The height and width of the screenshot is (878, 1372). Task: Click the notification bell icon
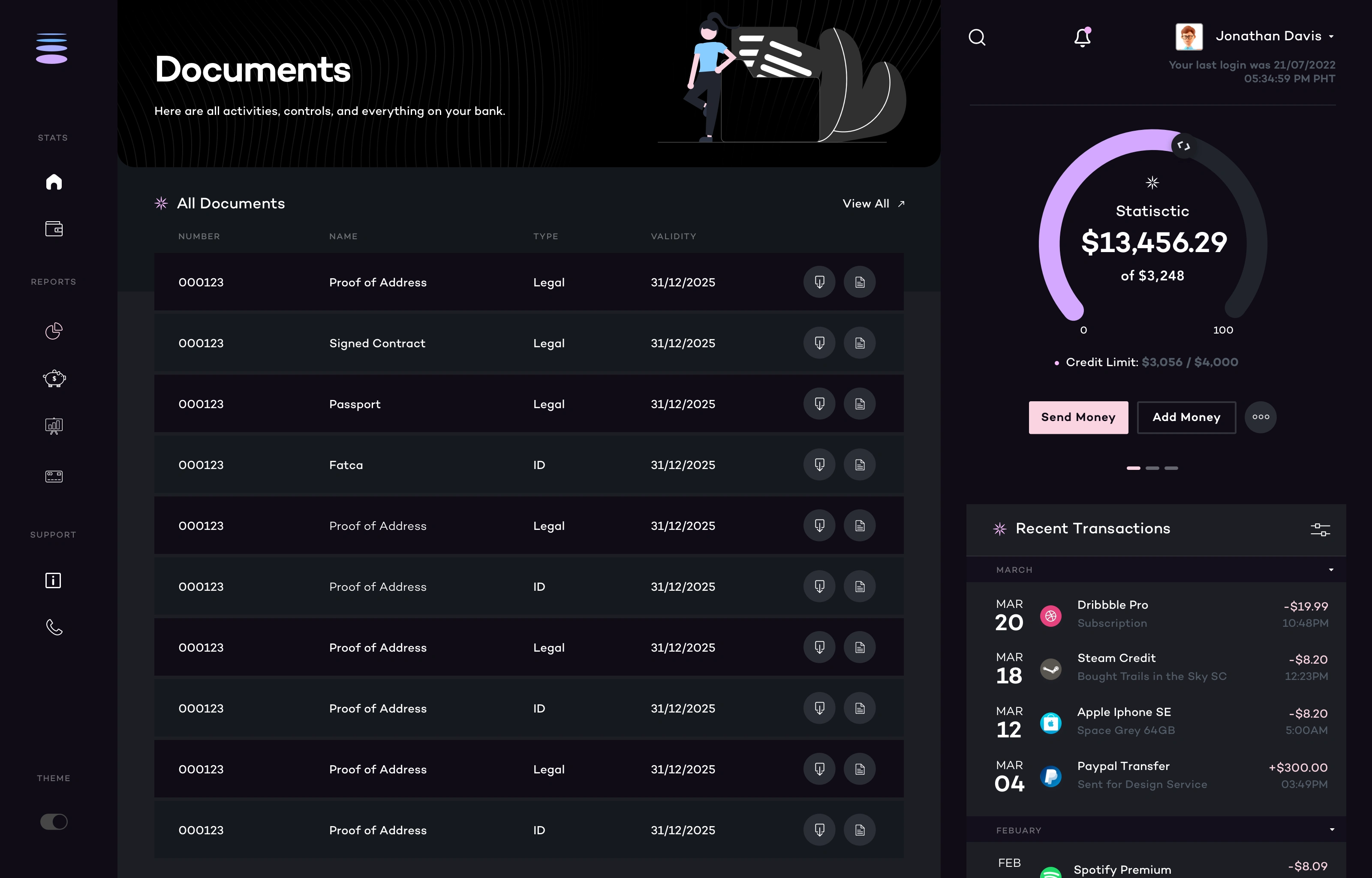(x=1082, y=38)
